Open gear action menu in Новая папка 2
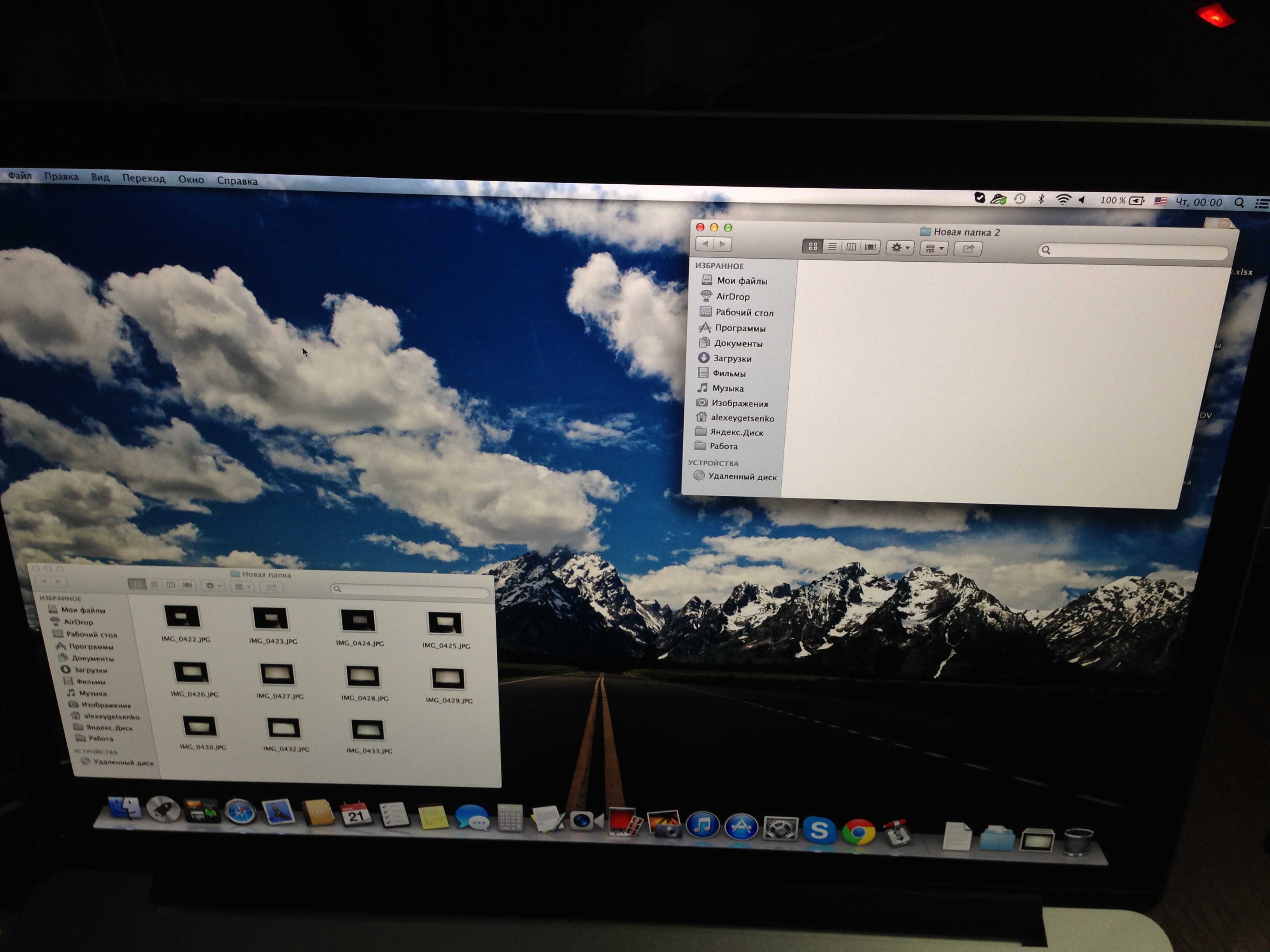This screenshot has width=1270, height=952. coord(900,248)
